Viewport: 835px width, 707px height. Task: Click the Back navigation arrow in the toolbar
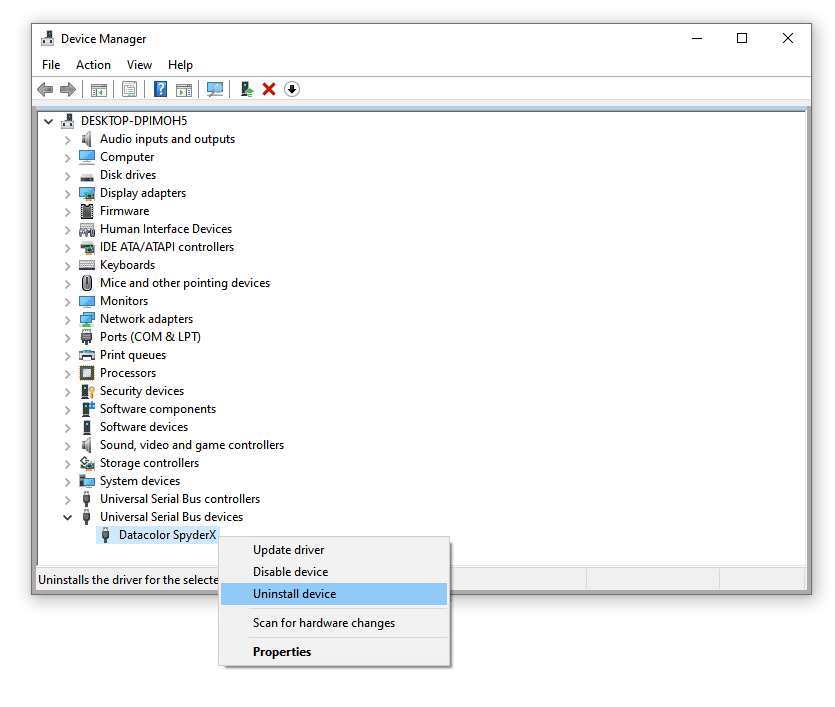tap(45, 89)
